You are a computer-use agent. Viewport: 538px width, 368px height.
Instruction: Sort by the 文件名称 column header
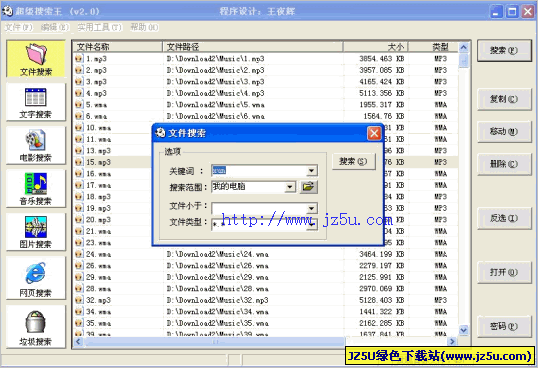[117, 47]
